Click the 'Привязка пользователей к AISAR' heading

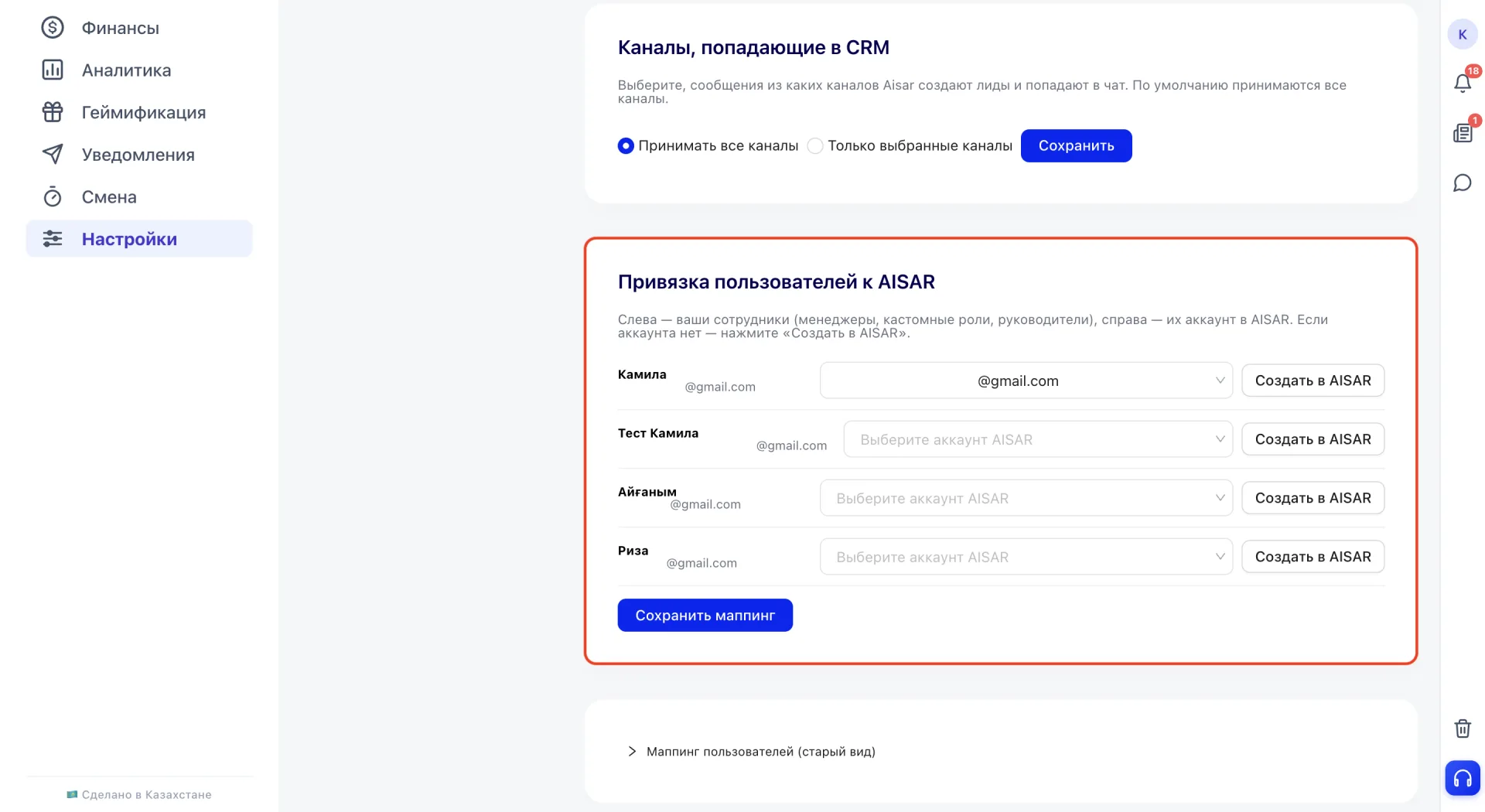coord(776,282)
